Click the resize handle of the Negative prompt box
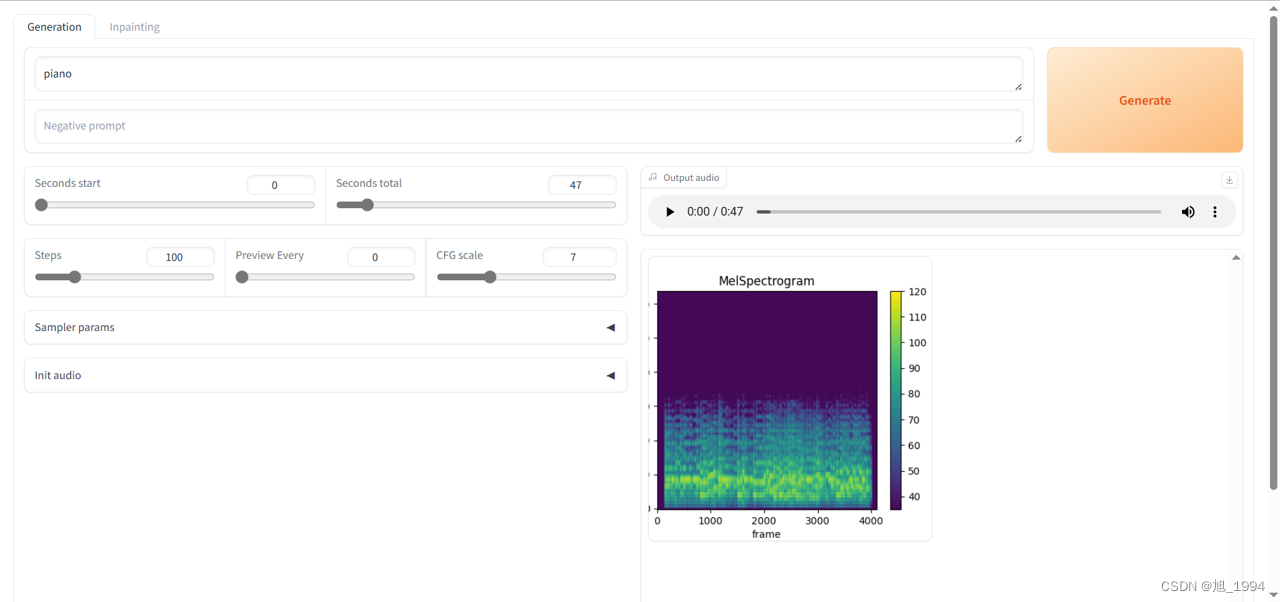The height and width of the screenshot is (602, 1280). (x=1018, y=137)
